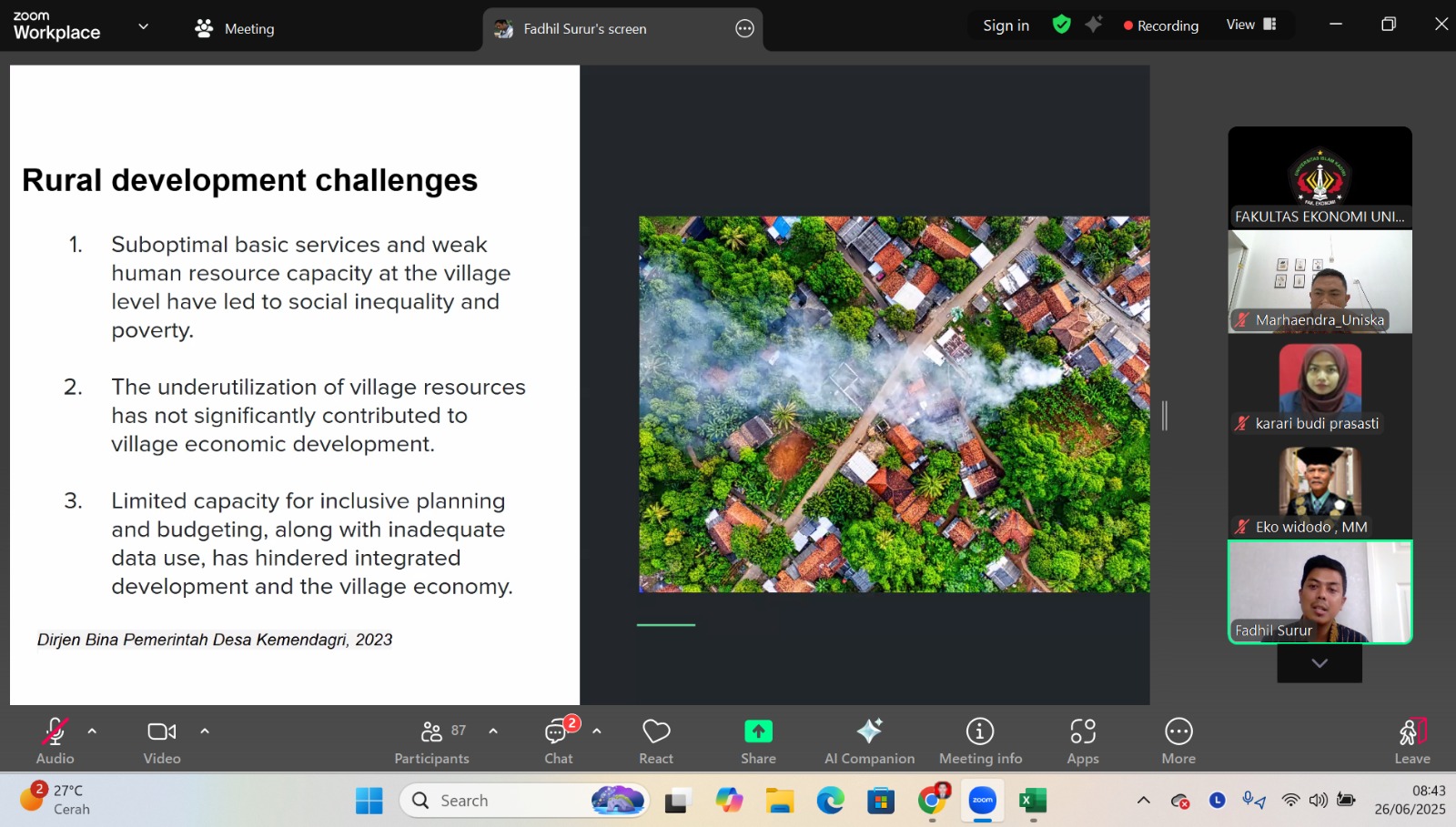Click the Sign in button
This screenshot has height=827, width=1456.
pos(1006,25)
